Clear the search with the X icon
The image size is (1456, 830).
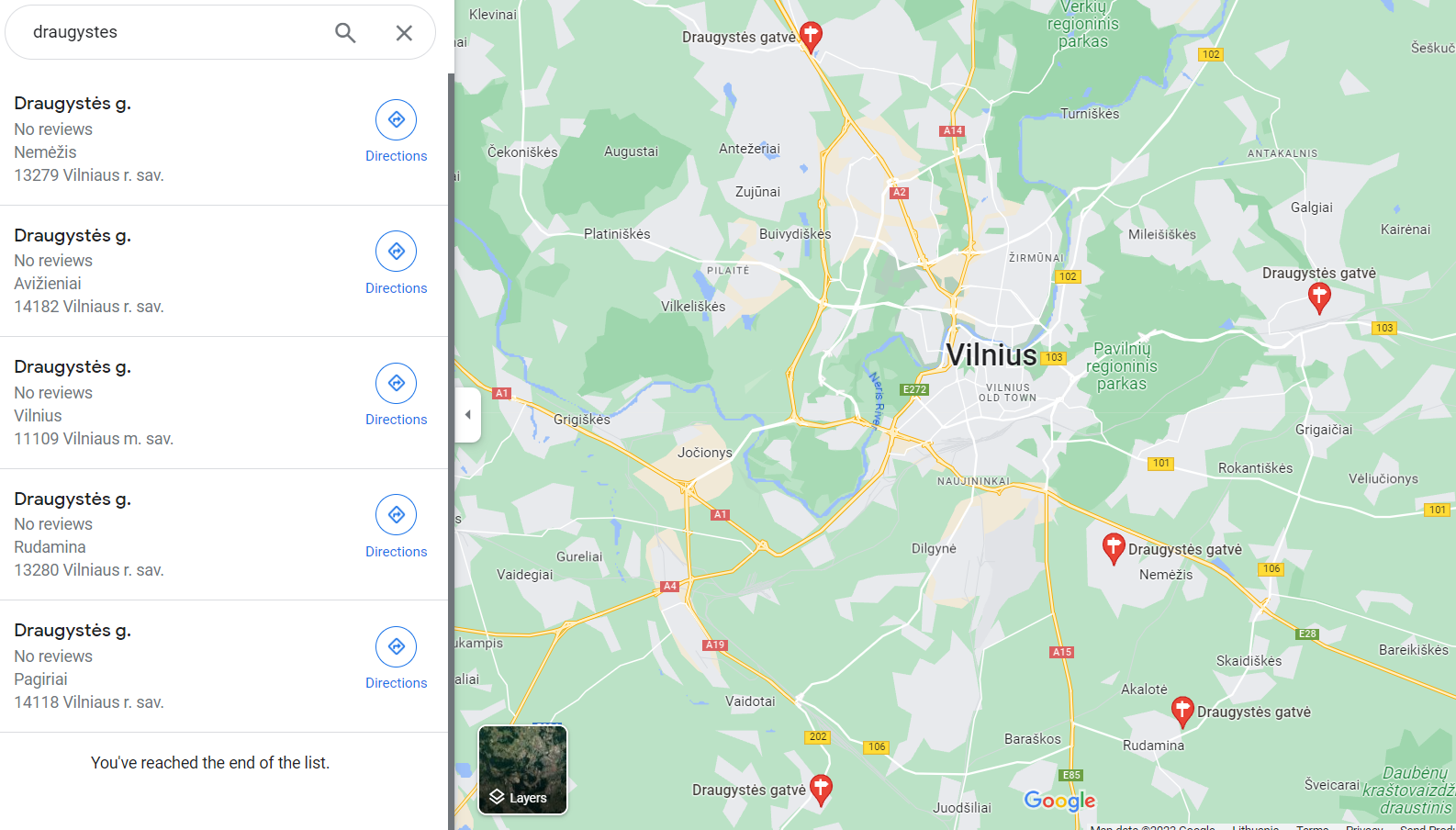[404, 33]
